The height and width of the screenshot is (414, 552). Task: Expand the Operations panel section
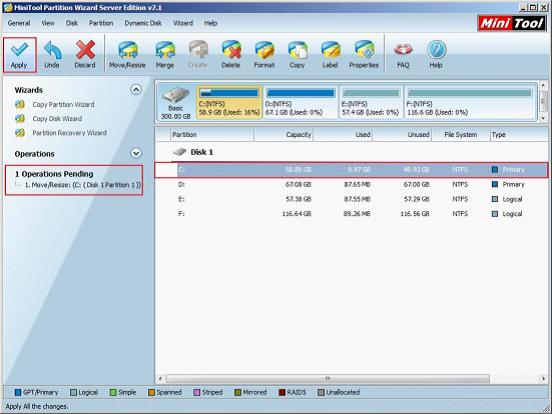(136, 153)
